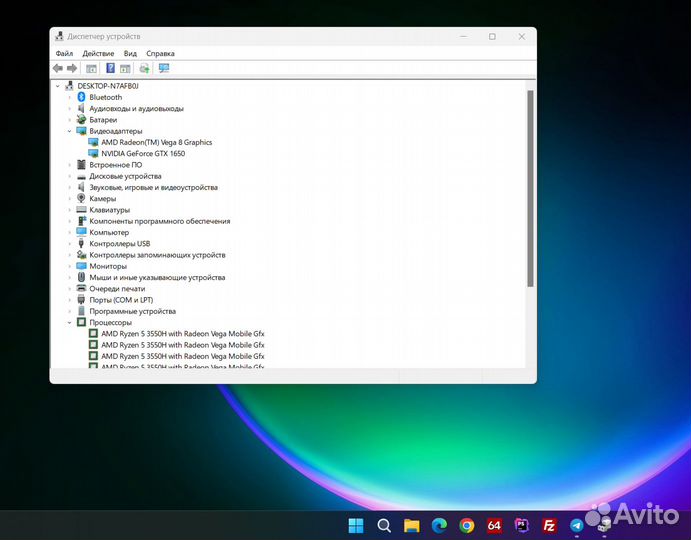
Task: Click the Камеры webcam icon
Action: click(81, 198)
